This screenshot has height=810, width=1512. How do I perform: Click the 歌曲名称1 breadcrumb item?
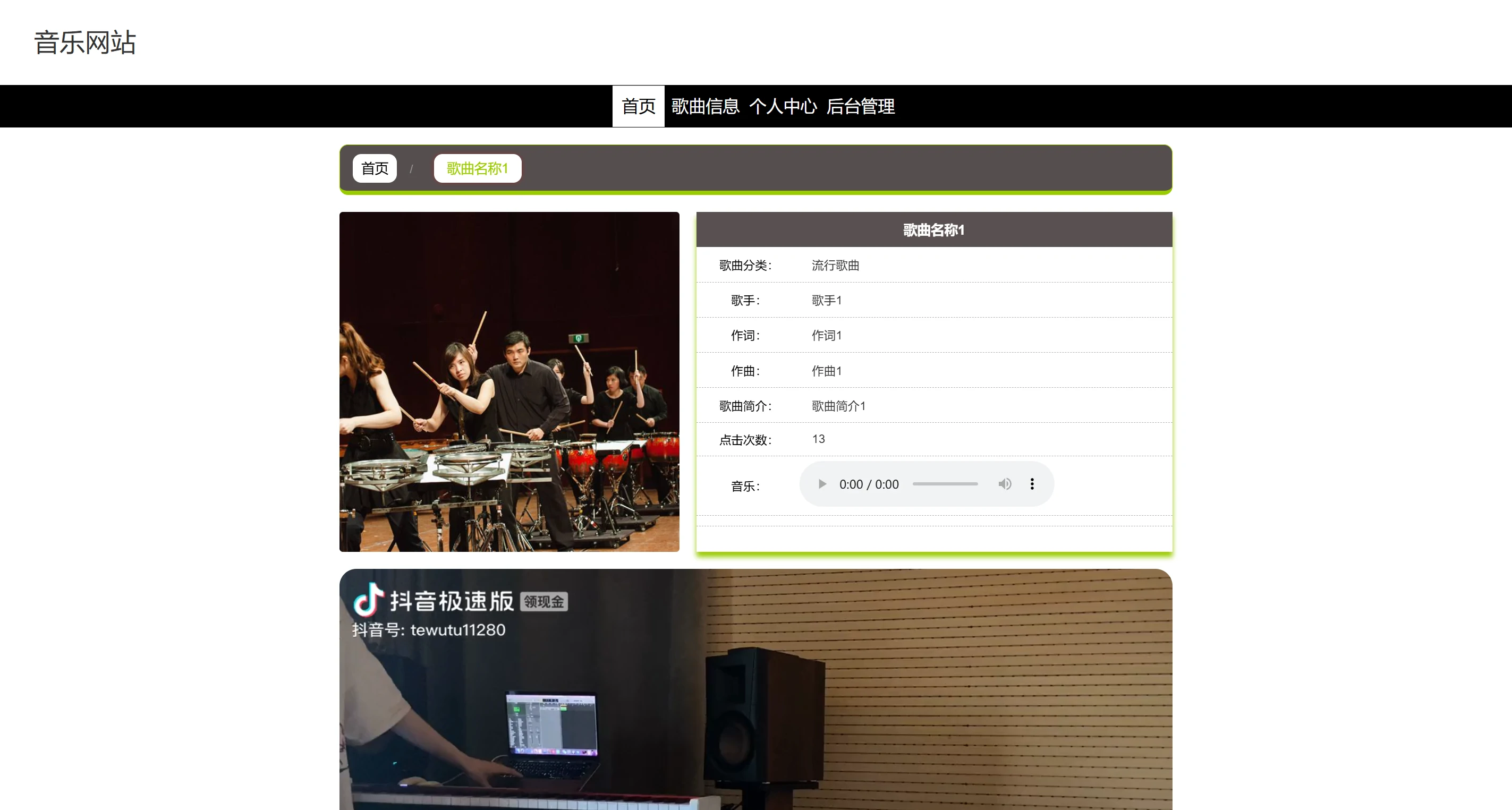(477, 168)
